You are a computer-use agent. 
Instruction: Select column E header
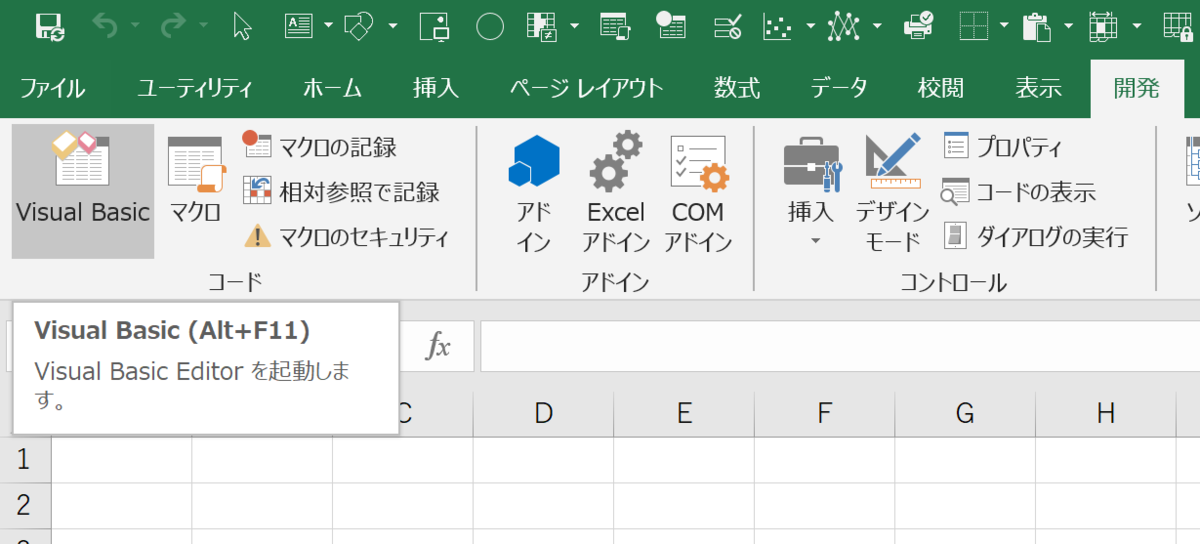click(x=684, y=412)
